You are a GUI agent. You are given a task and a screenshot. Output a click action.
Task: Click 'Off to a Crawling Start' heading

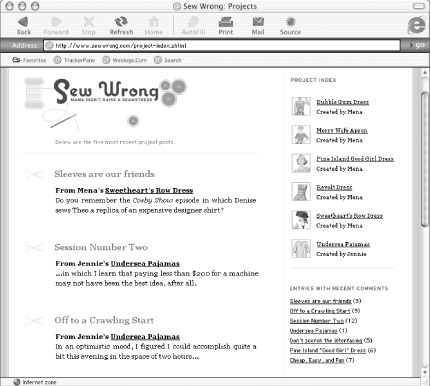[x=104, y=320]
